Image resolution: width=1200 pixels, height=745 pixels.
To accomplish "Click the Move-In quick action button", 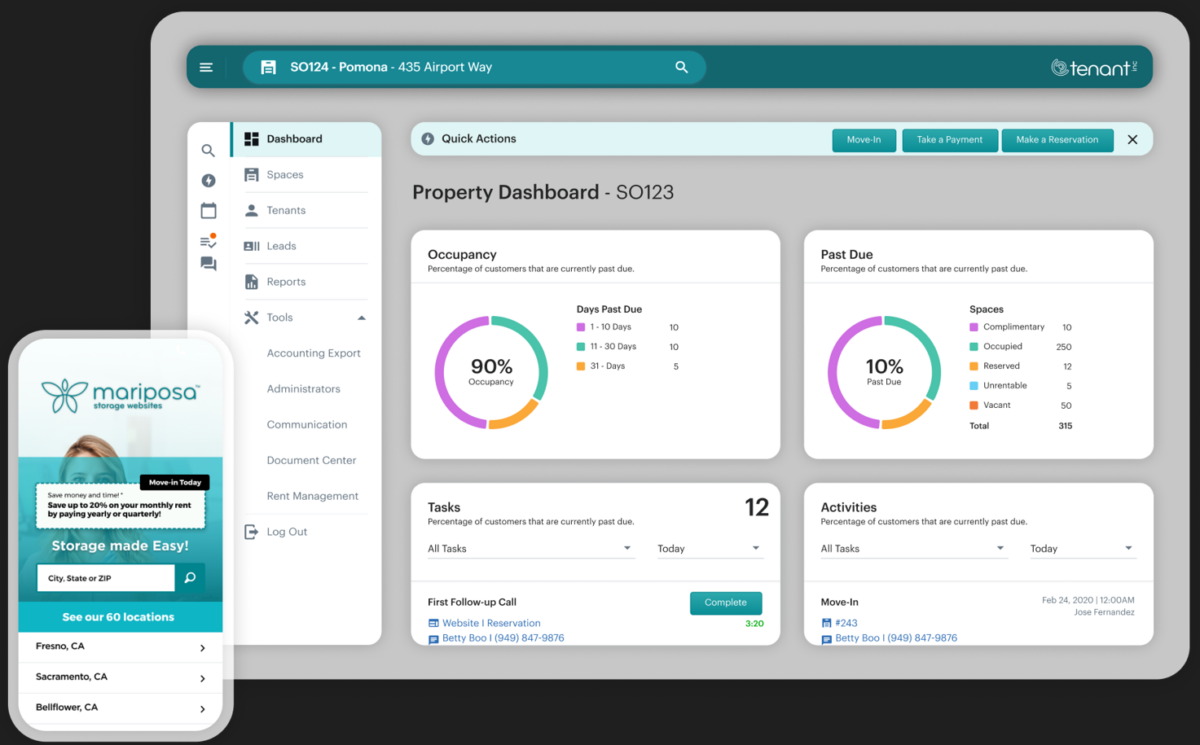I will click(x=863, y=140).
